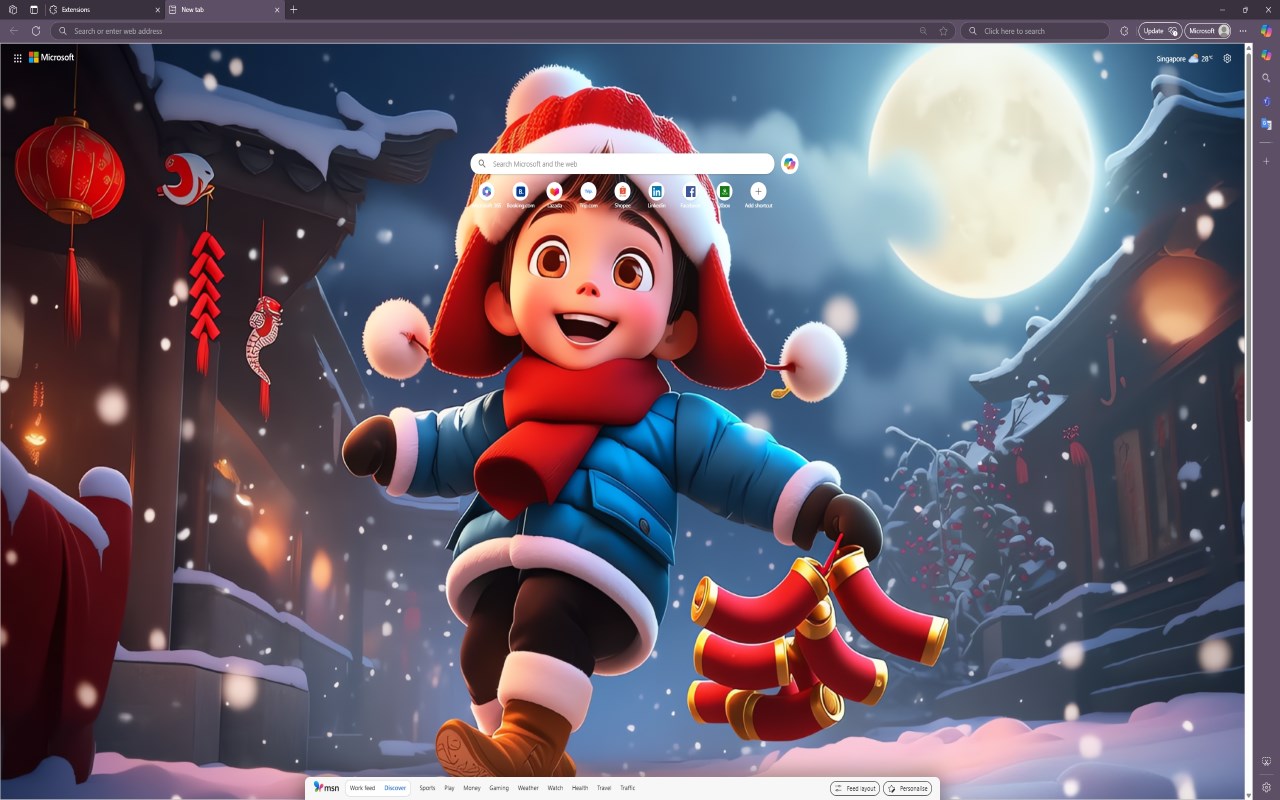Click the zoom magnifier icon in address bar
Image resolution: width=1280 pixels, height=800 pixels.
point(923,31)
